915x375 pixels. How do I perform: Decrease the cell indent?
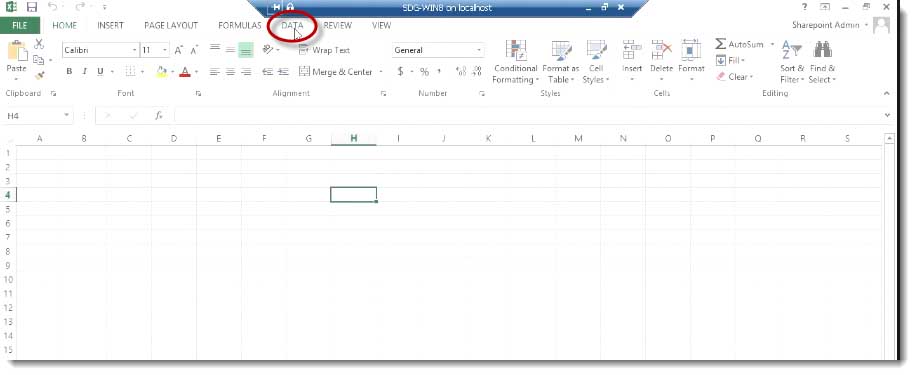tap(268, 72)
